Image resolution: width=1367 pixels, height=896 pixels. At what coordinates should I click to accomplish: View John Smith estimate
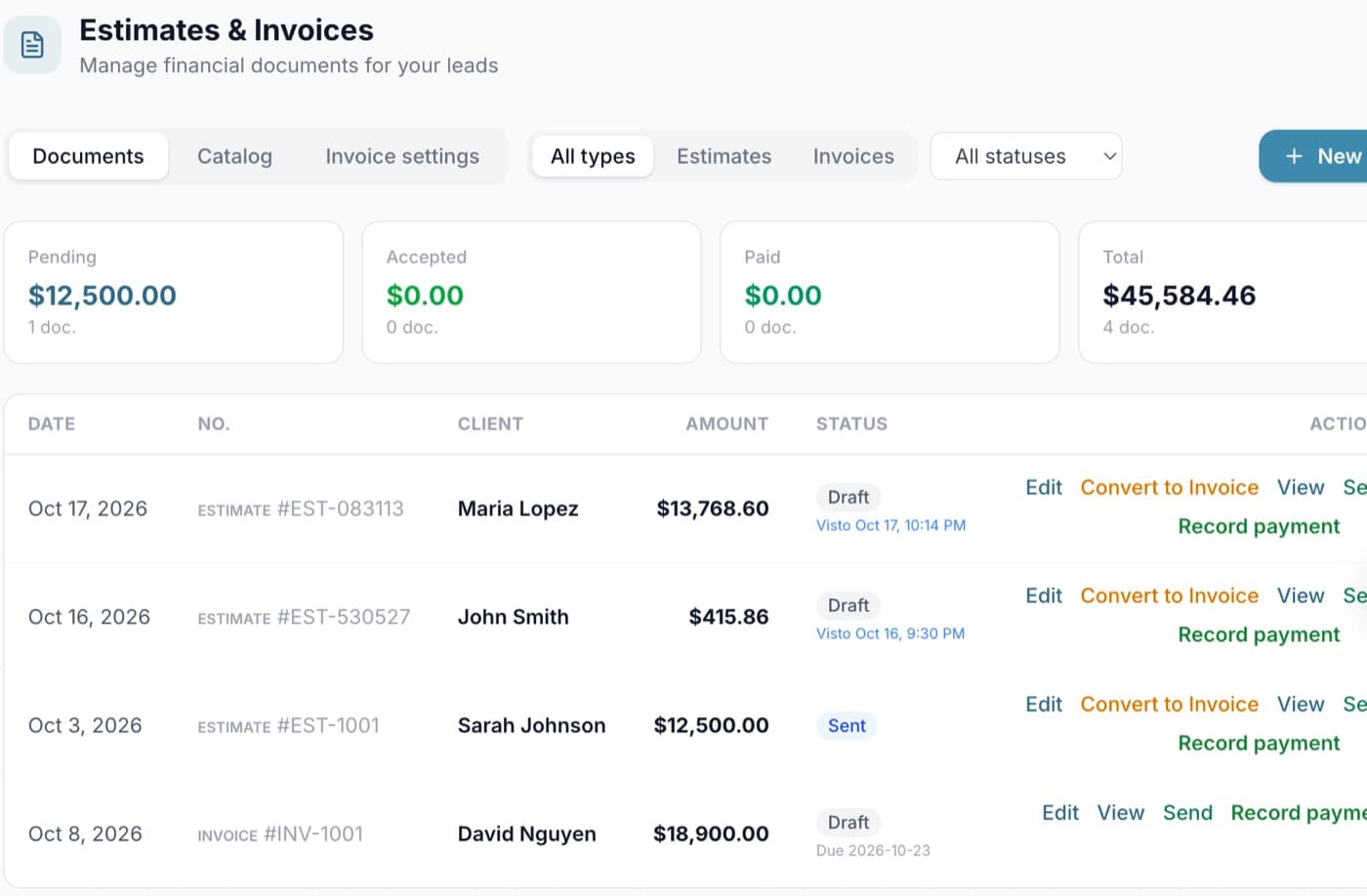tap(1301, 595)
